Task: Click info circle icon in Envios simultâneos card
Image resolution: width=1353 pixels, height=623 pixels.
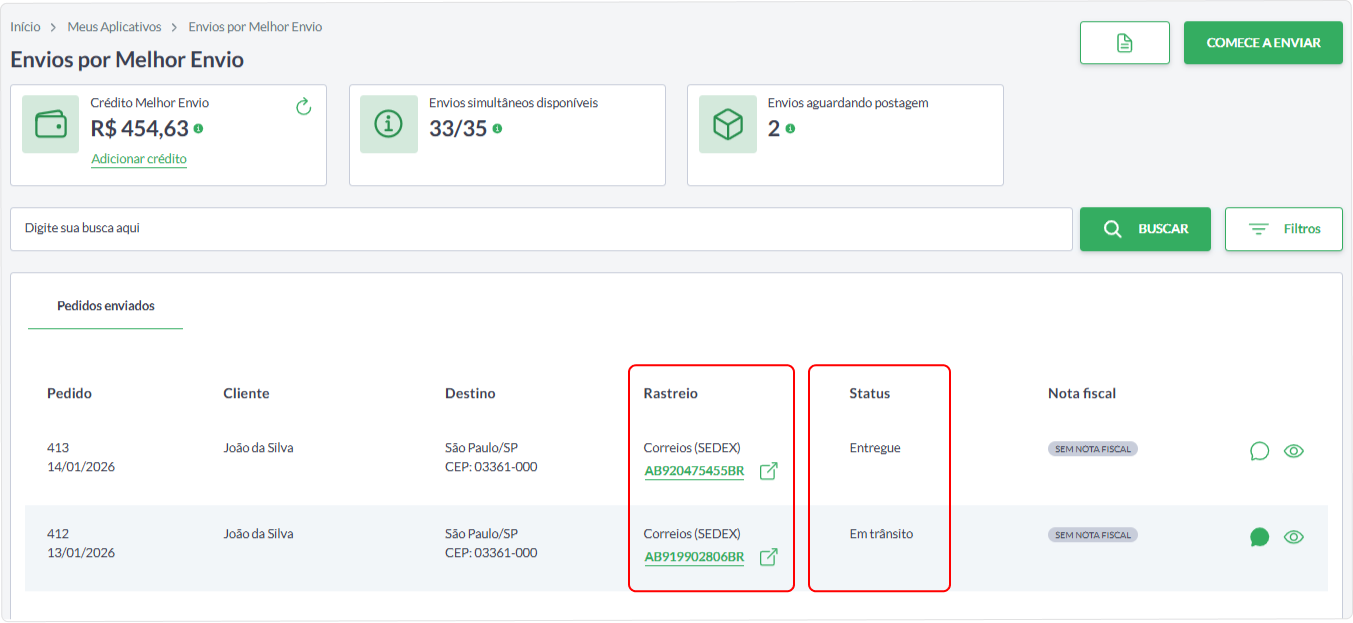Action: tap(389, 124)
